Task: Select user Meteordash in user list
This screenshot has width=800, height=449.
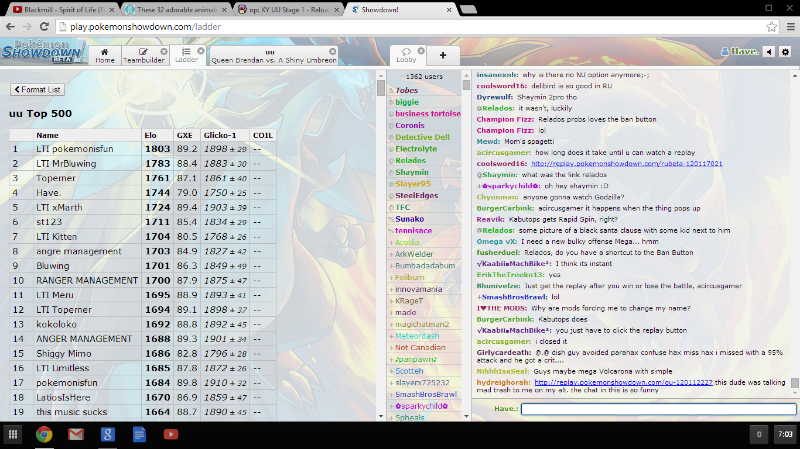Action: (x=417, y=336)
